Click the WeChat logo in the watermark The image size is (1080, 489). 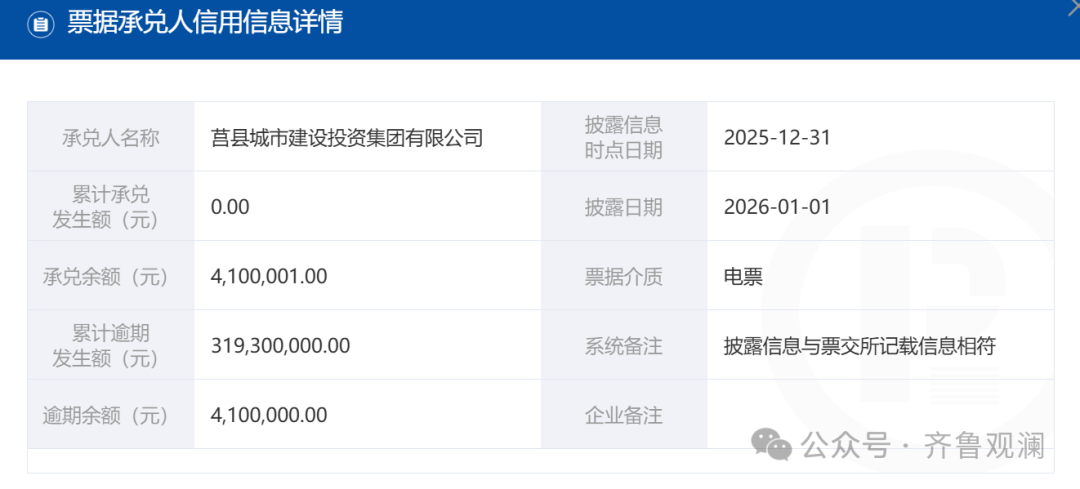coord(772,445)
